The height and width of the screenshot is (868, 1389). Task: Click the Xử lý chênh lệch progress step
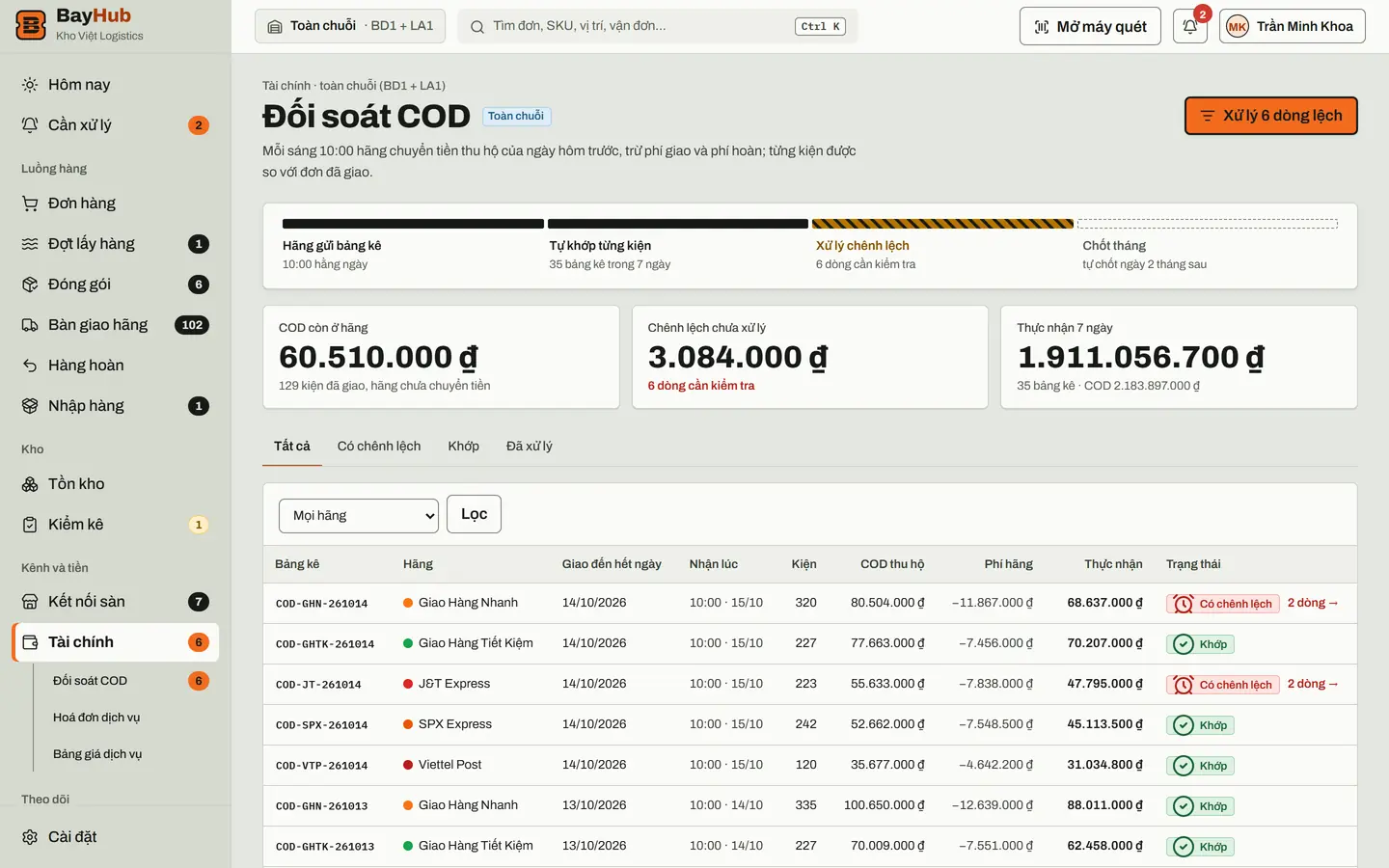point(942,245)
